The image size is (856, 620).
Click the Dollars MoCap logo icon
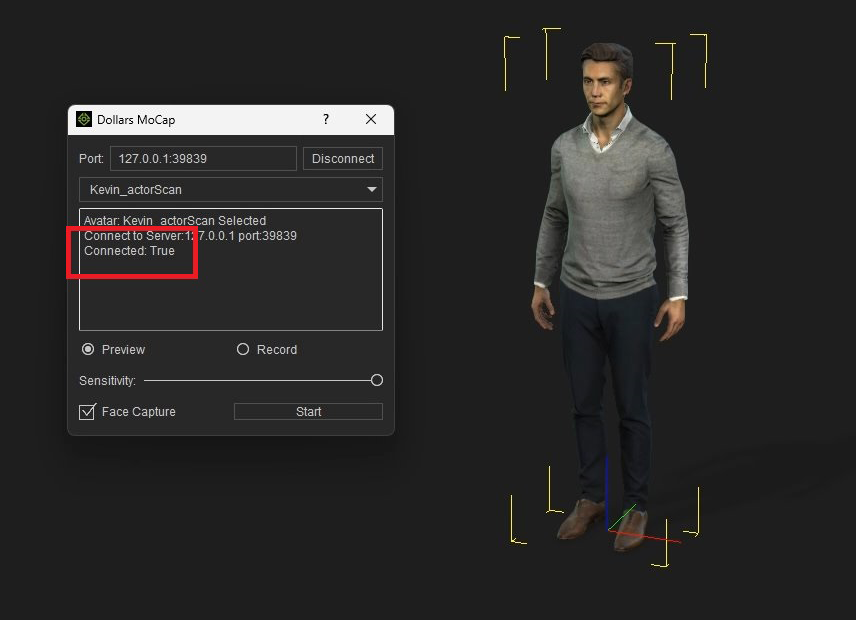coord(84,119)
